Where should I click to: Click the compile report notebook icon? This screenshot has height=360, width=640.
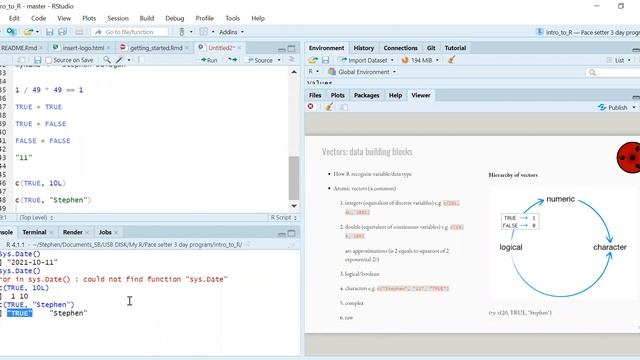point(141,60)
